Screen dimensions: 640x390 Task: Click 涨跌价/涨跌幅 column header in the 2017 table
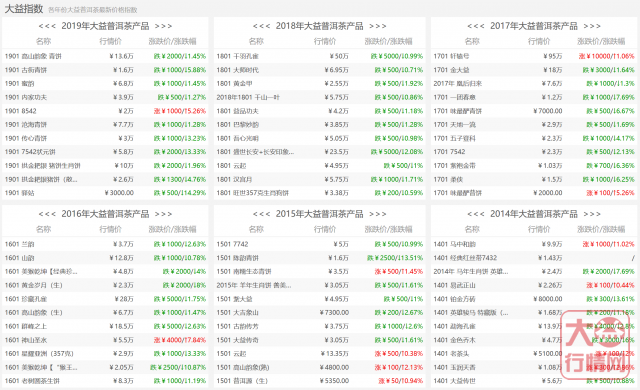point(601,41)
